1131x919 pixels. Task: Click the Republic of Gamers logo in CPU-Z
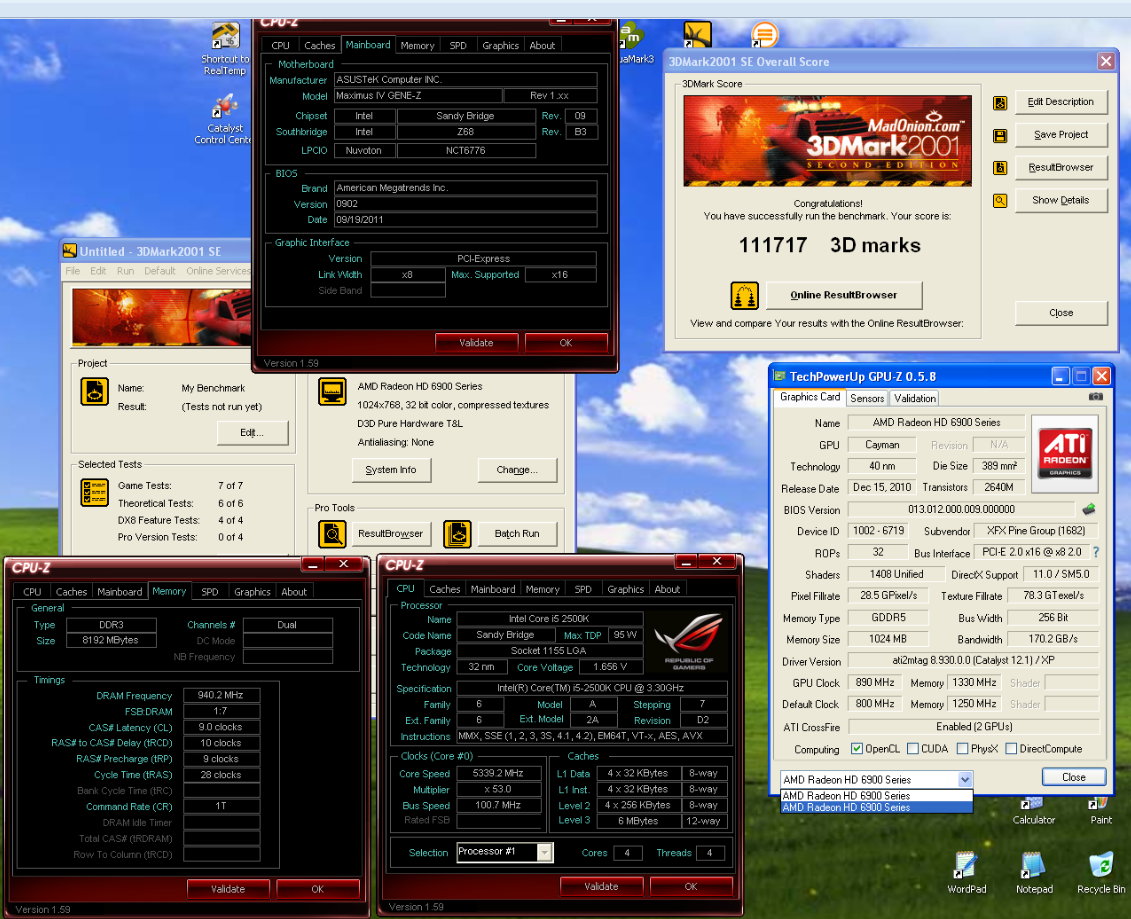[x=688, y=641]
